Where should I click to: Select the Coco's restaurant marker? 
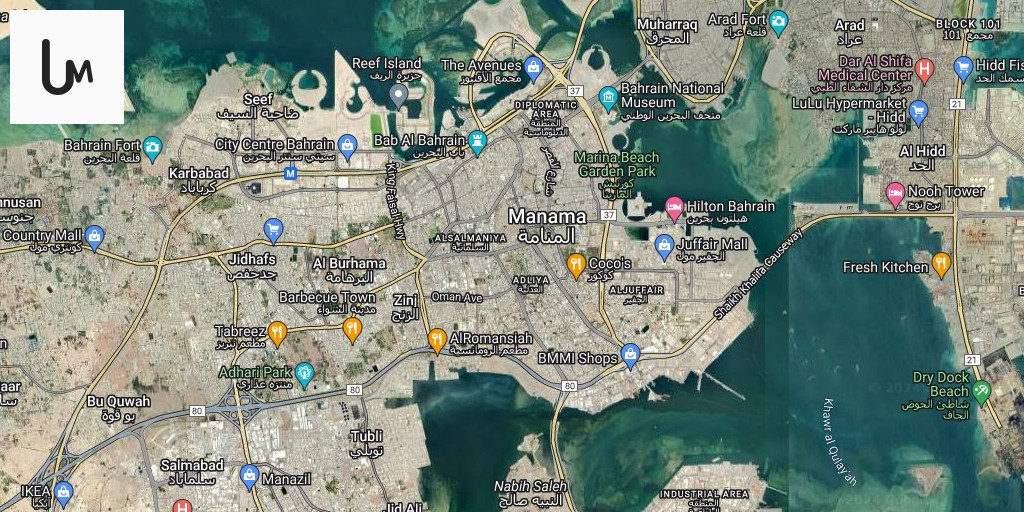coord(576,265)
